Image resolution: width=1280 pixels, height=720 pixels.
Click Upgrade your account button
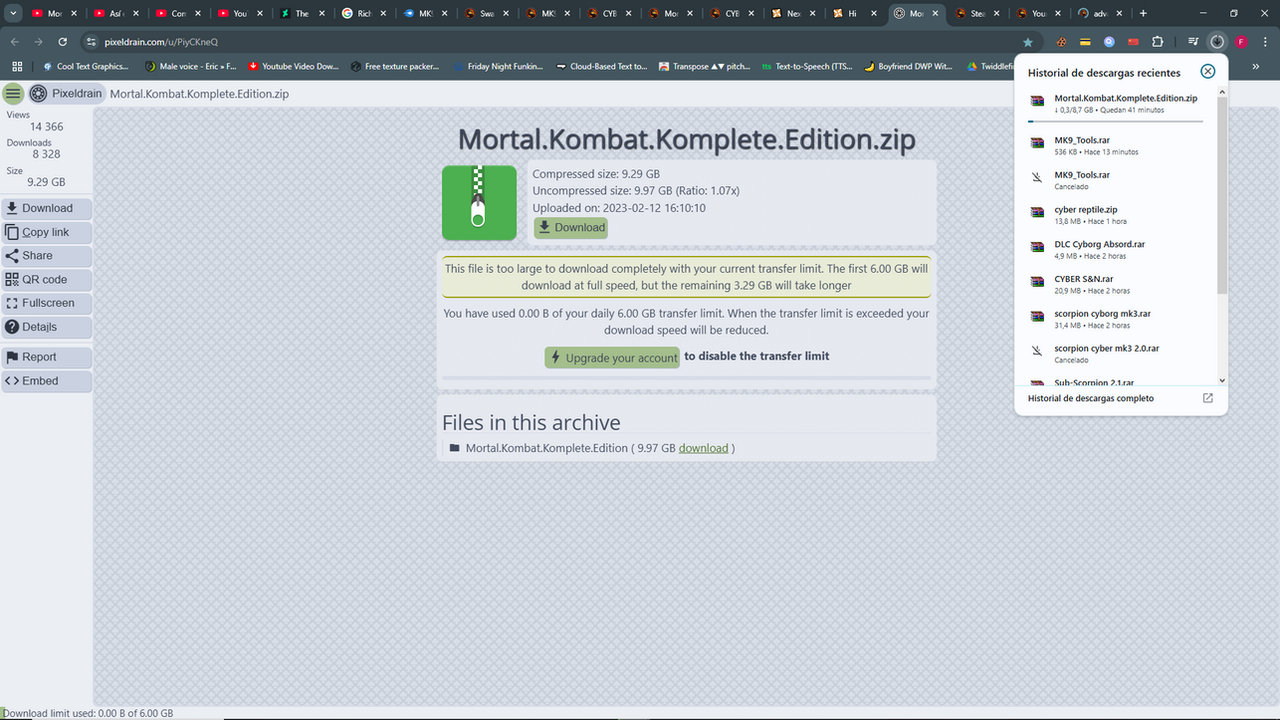pos(612,357)
